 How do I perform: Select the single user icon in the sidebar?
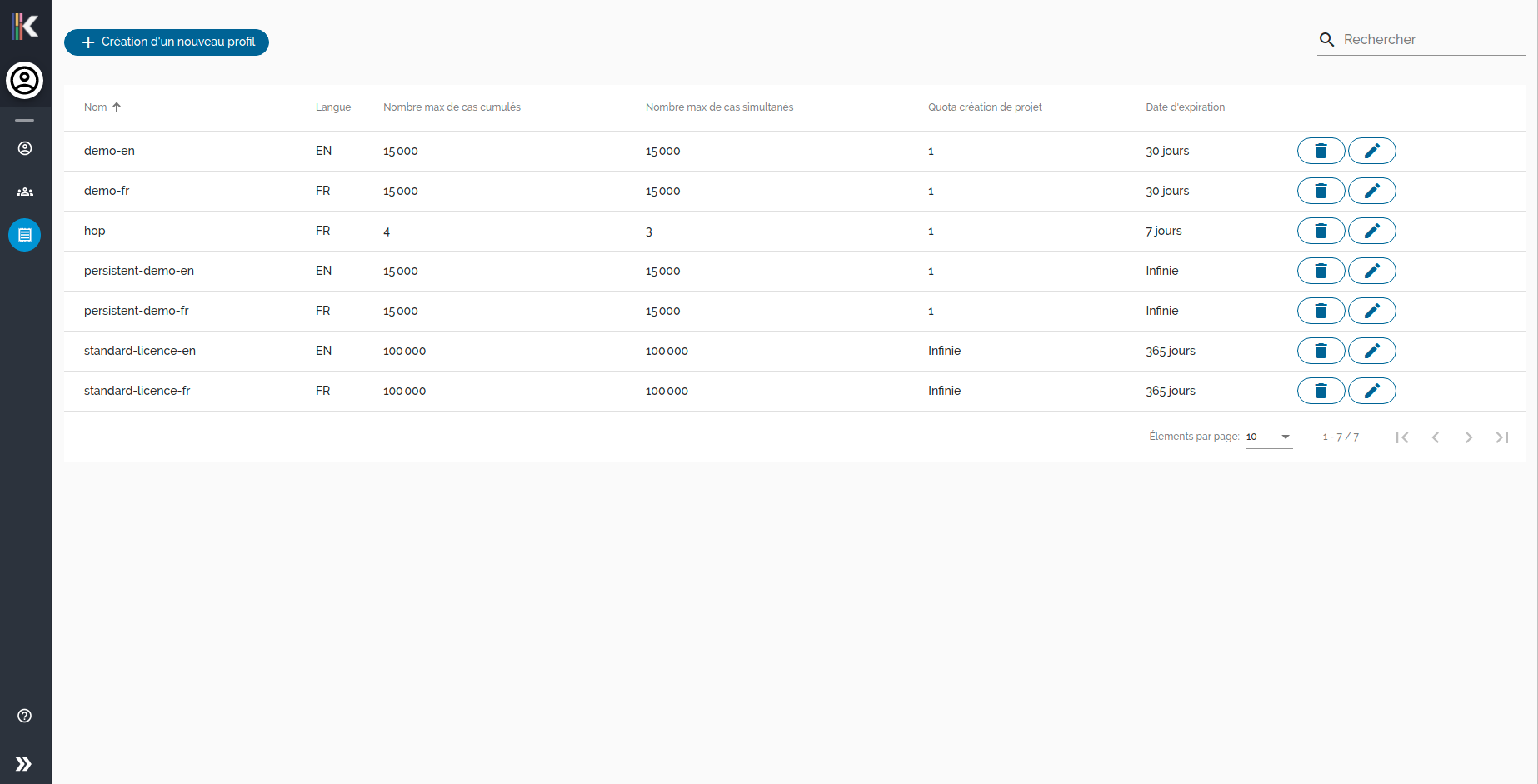(x=25, y=148)
